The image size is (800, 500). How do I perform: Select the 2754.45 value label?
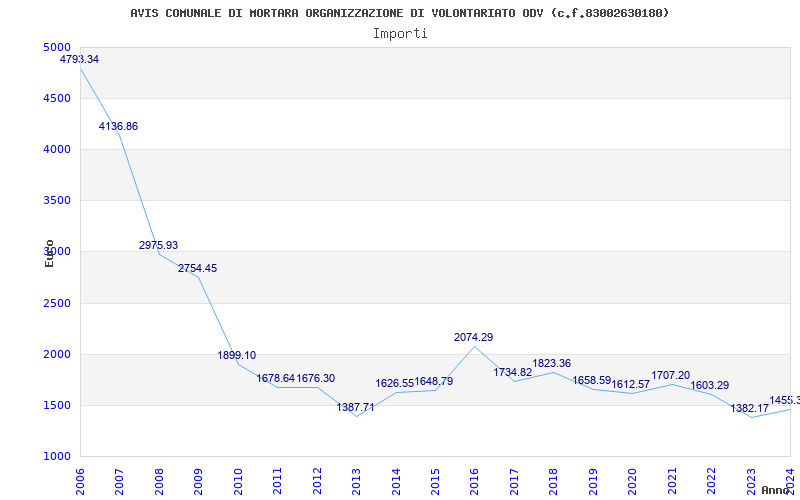[x=197, y=268]
